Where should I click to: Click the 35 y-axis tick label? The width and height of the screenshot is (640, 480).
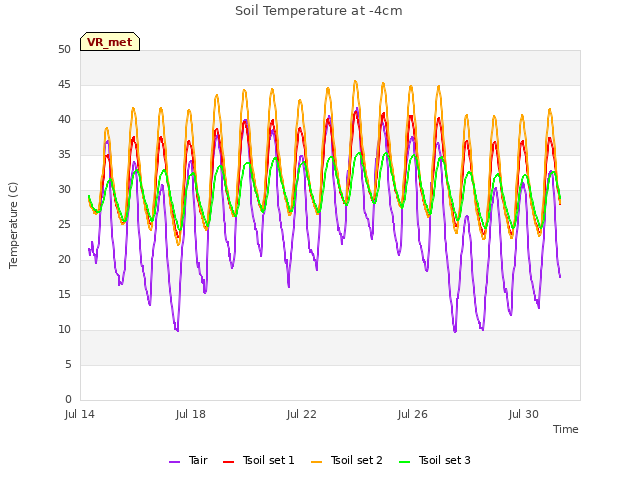(x=64, y=154)
